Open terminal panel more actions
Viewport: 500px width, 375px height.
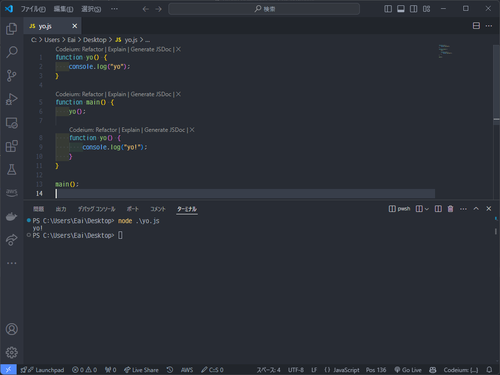463,209
